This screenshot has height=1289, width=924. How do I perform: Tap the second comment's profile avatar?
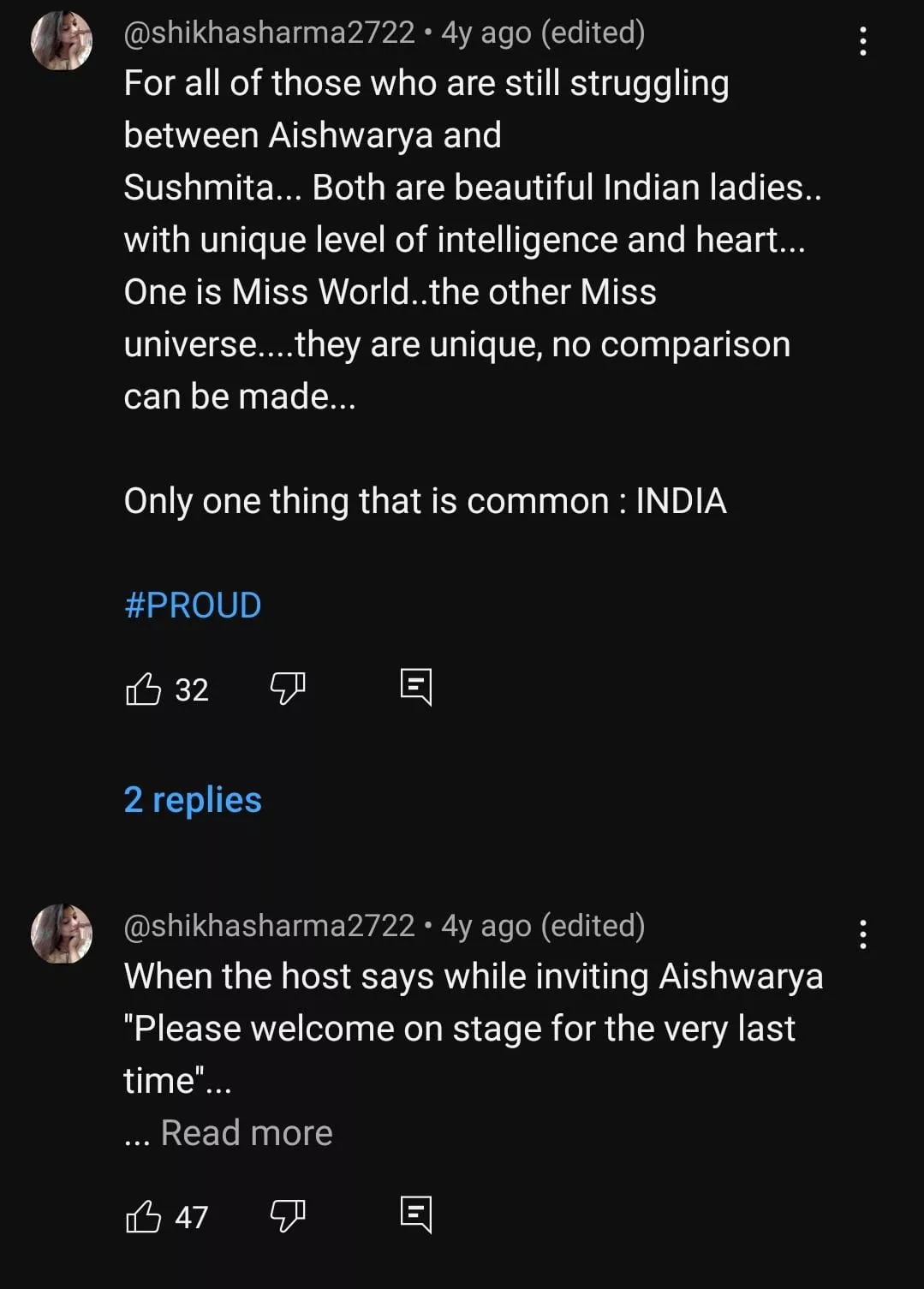(62, 934)
